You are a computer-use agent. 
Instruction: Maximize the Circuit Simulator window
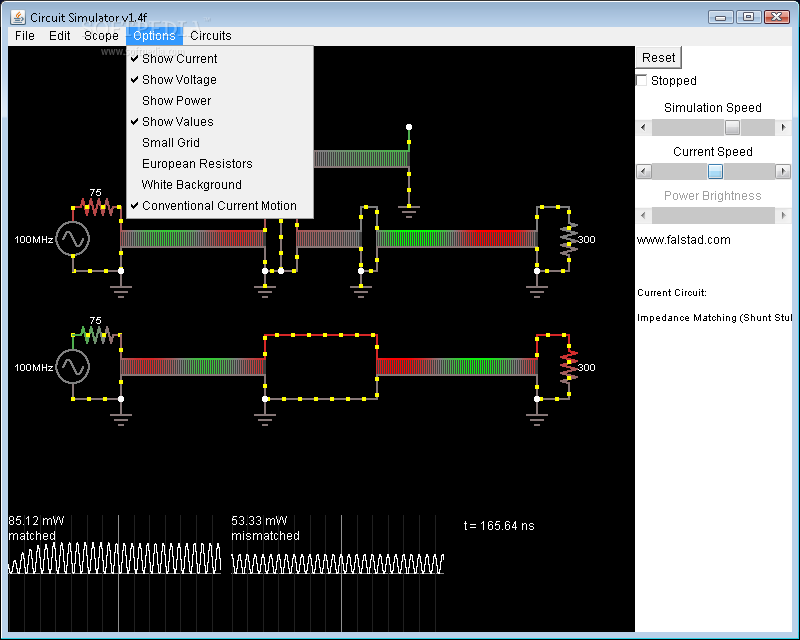pos(748,17)
